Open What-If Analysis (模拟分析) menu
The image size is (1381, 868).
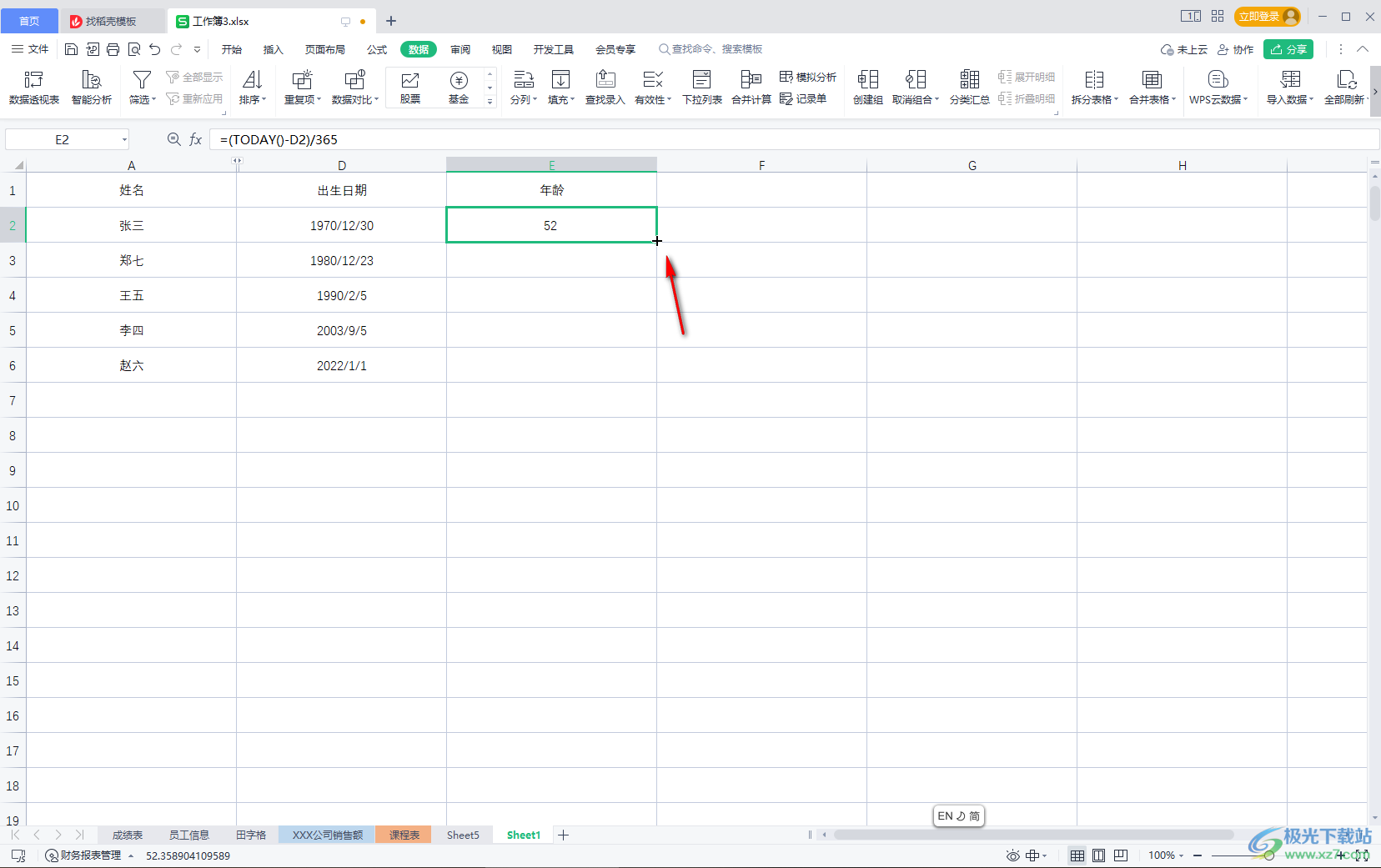point(808,77)
